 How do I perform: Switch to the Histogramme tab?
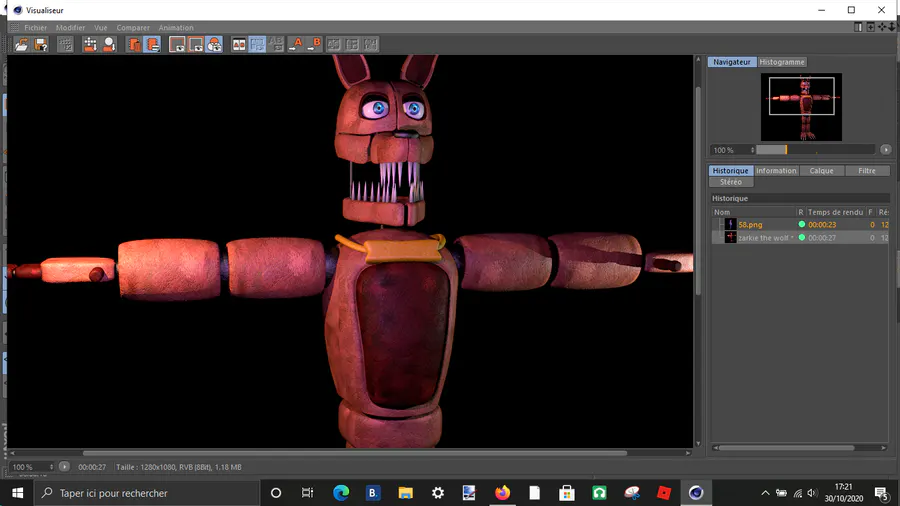tap(782, 62)
